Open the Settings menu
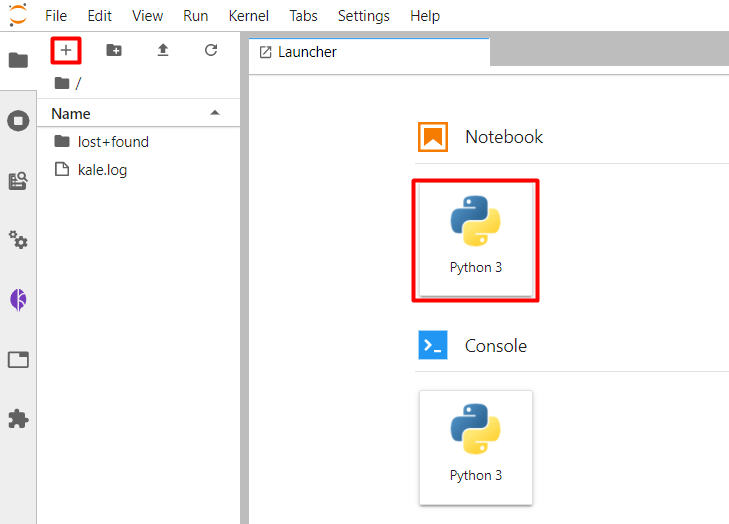Screen dimensions: 729x524 364,16
